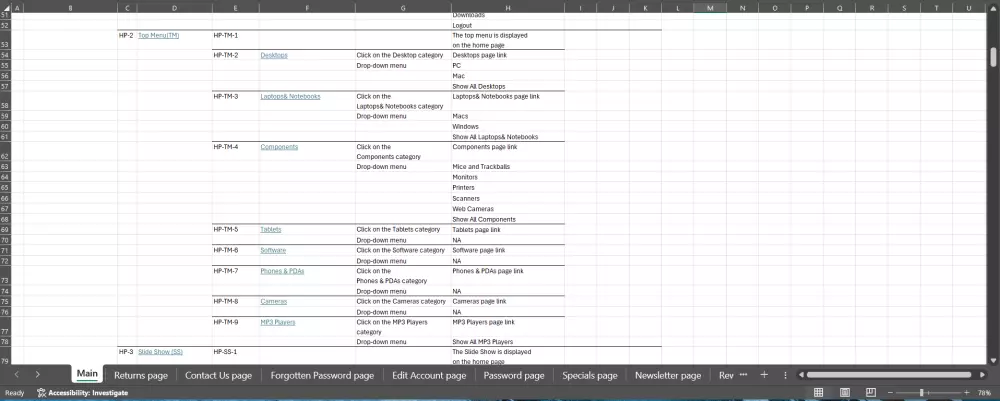Click the horizontal scrollbar thumb
Image resolution: width=1000 pixels, height=401 pixels.
(888, 375)
